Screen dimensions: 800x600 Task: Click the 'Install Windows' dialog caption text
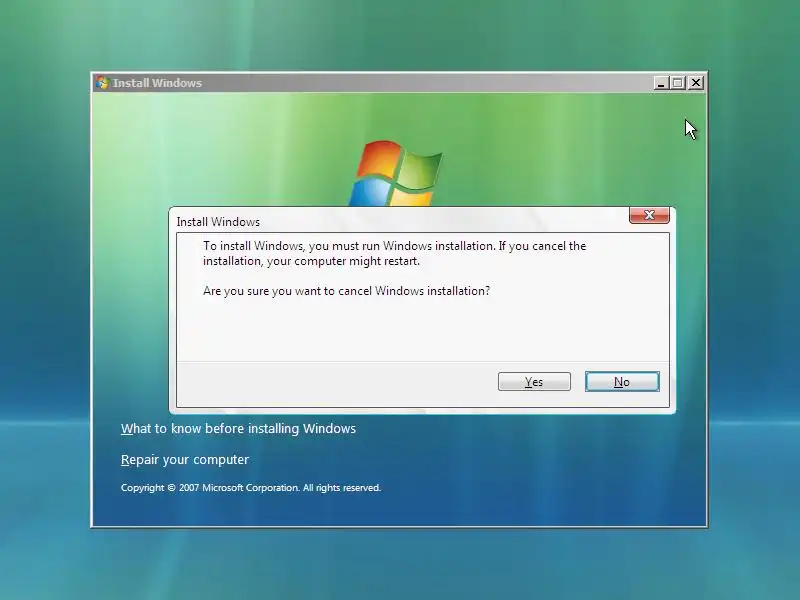[x=218, y=222]
